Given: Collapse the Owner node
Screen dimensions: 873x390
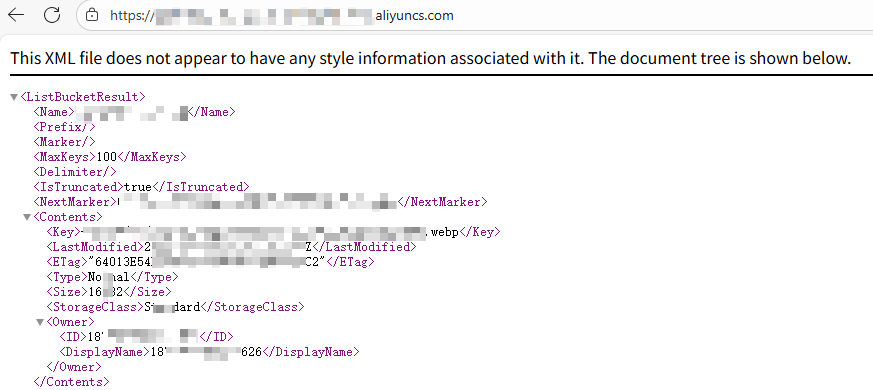Looking at the screenshot, I should point(40,322).
